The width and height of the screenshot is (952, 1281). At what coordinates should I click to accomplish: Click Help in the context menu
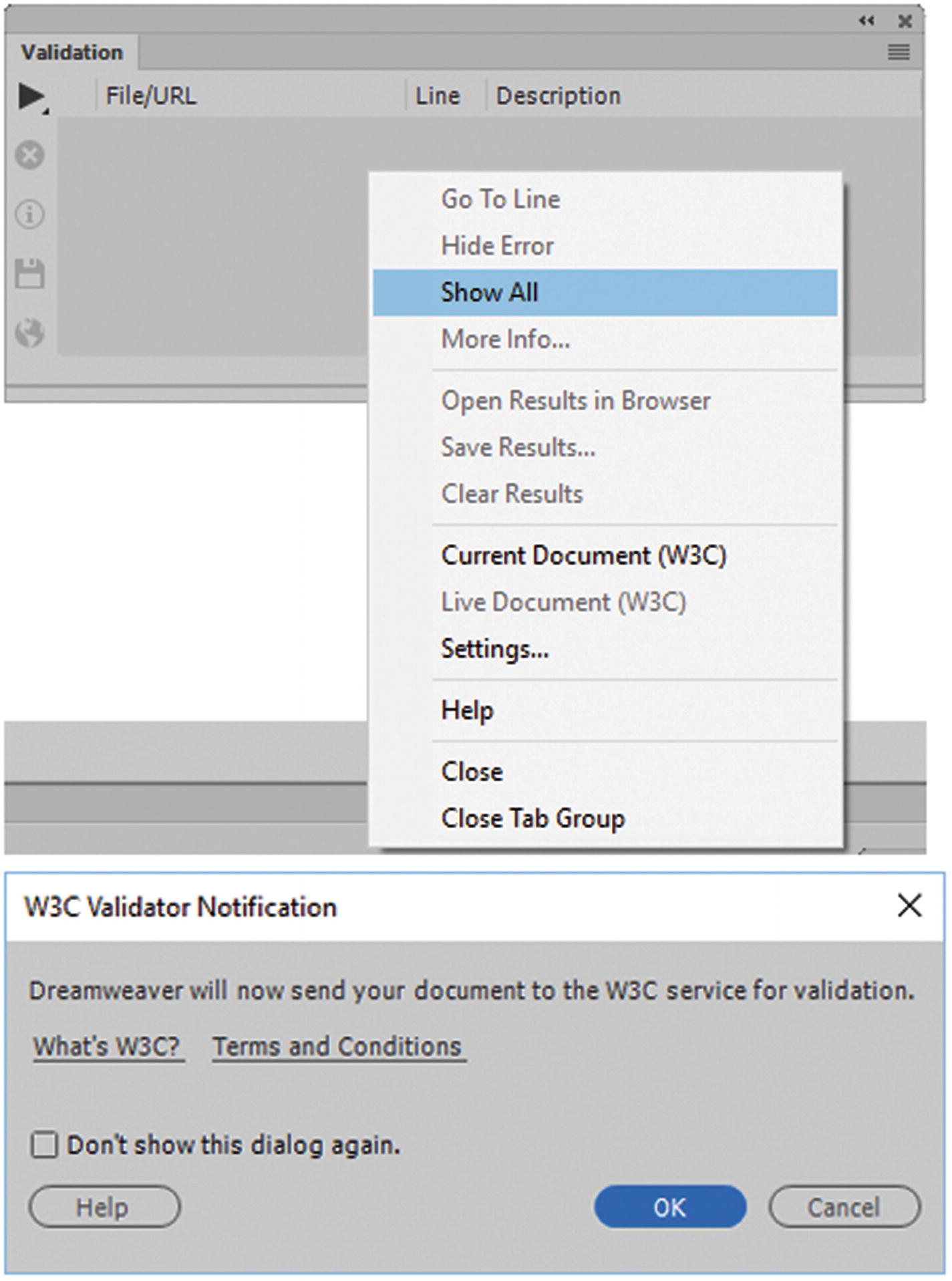point(467,710)
